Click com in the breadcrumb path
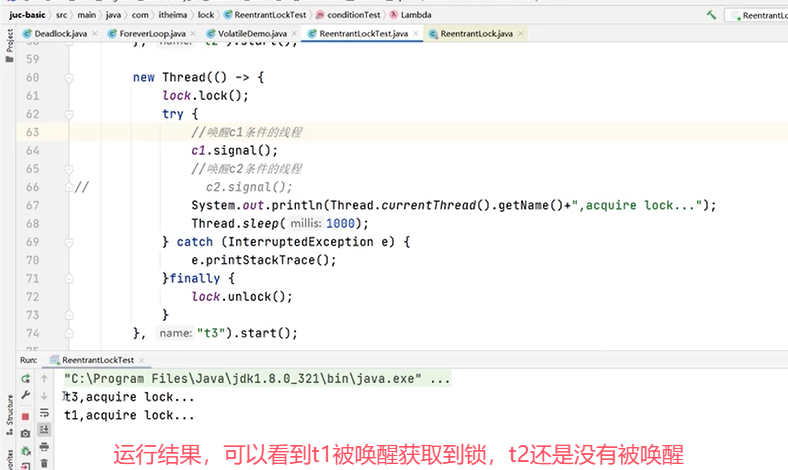Viewport: 788px width, 470px height. pyautogui.click(x=140, y=15)
